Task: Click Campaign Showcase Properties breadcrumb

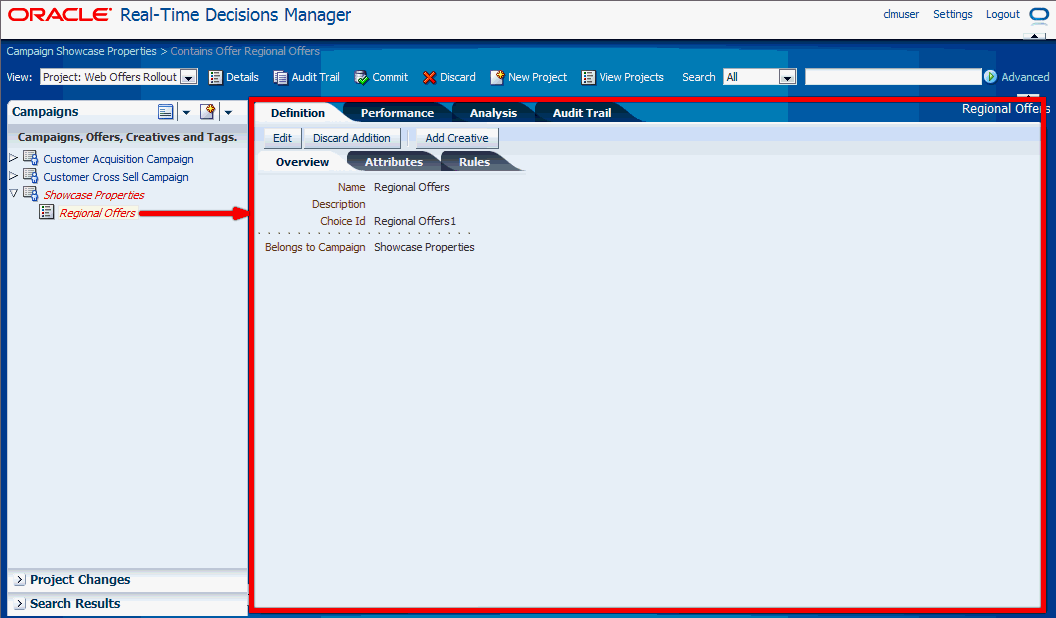Action: click(x=81, y=51)
